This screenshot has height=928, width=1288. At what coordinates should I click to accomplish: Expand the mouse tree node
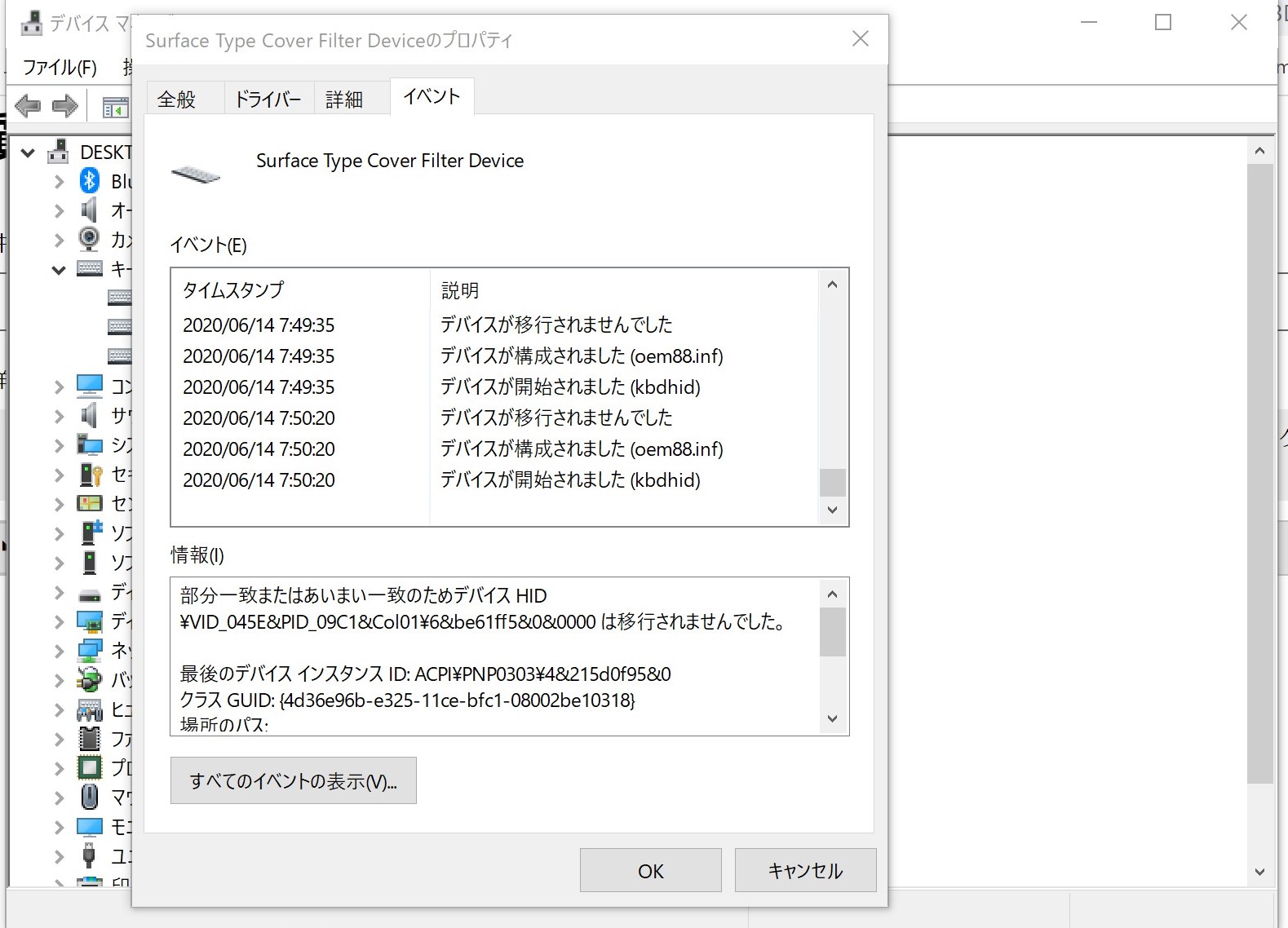(59, 798)
